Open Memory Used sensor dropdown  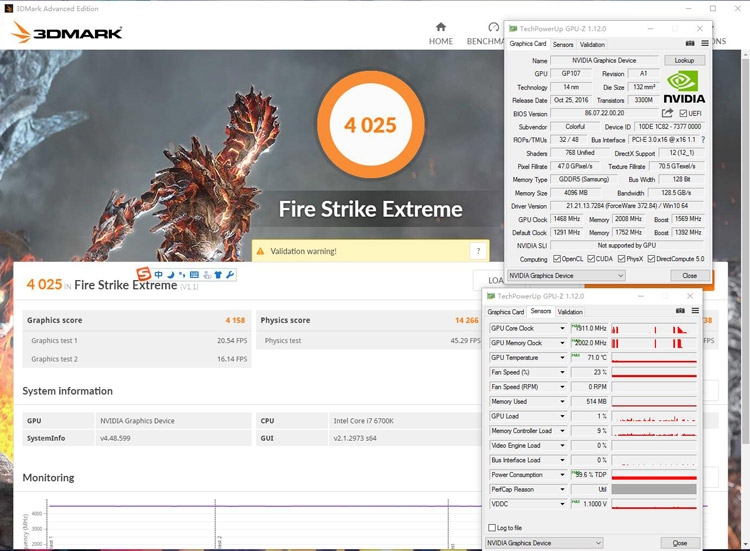coord(562,402)
